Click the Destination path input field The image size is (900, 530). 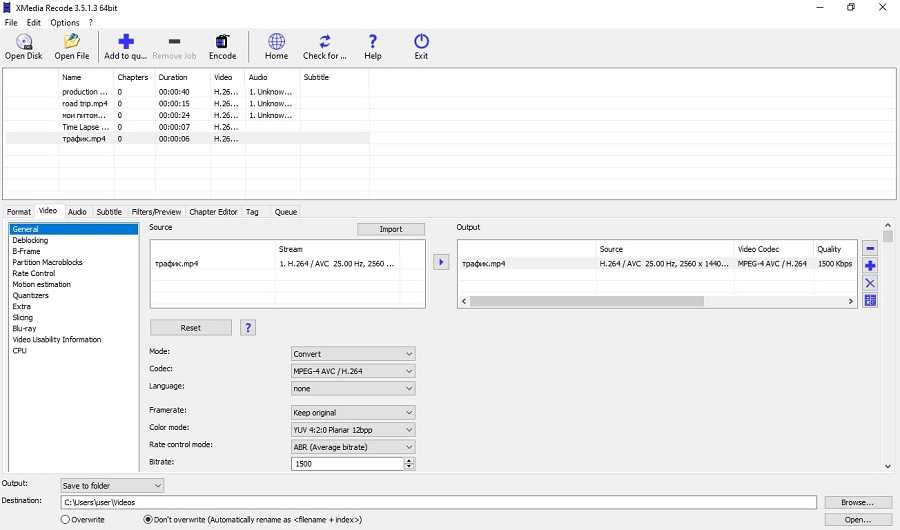[437, 503]
